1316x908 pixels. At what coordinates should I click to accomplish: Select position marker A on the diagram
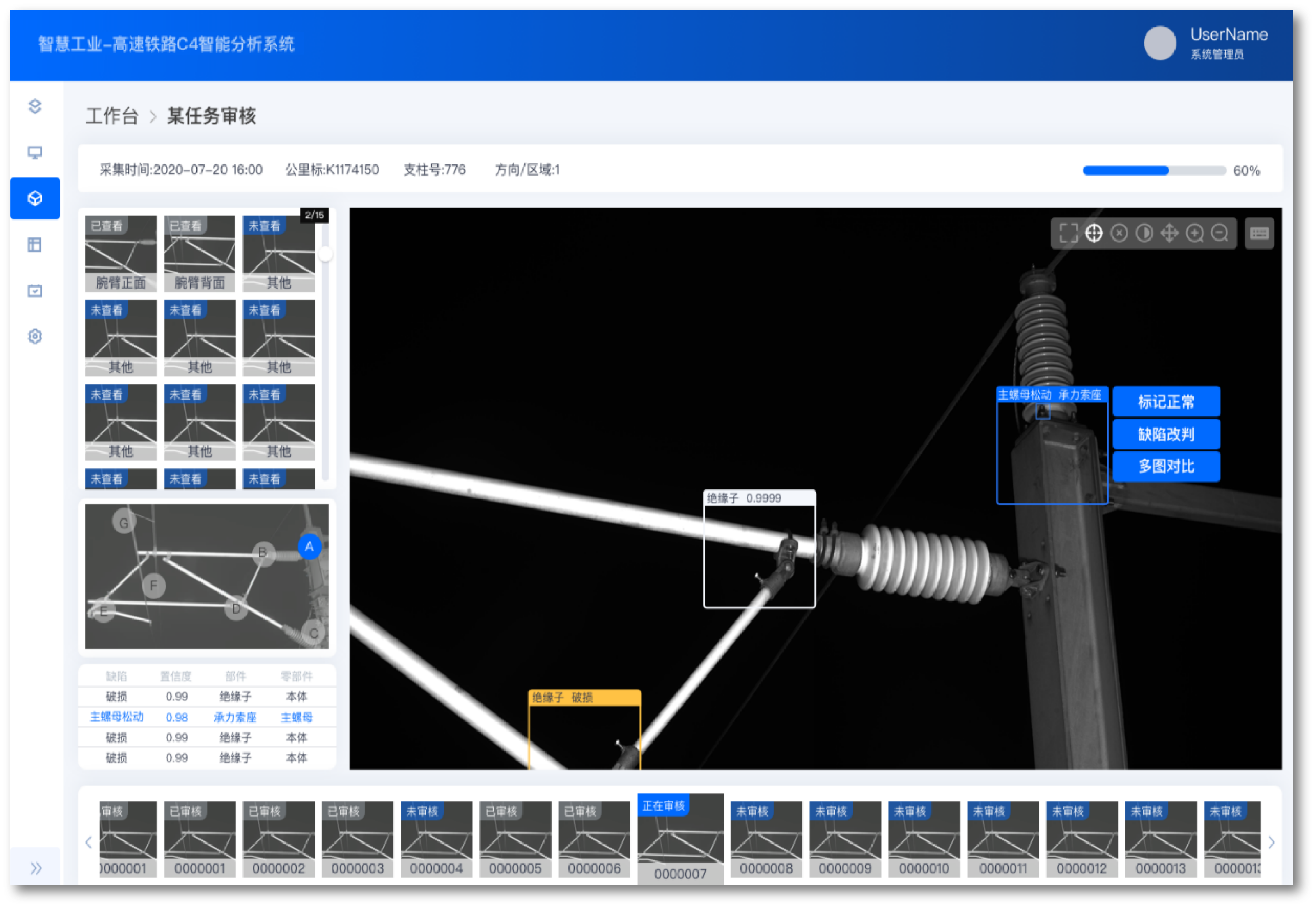pos(309,547)
